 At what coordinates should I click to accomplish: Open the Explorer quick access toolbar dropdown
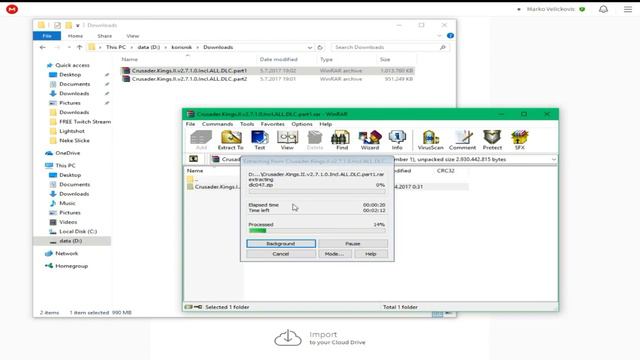pos(78,25)
